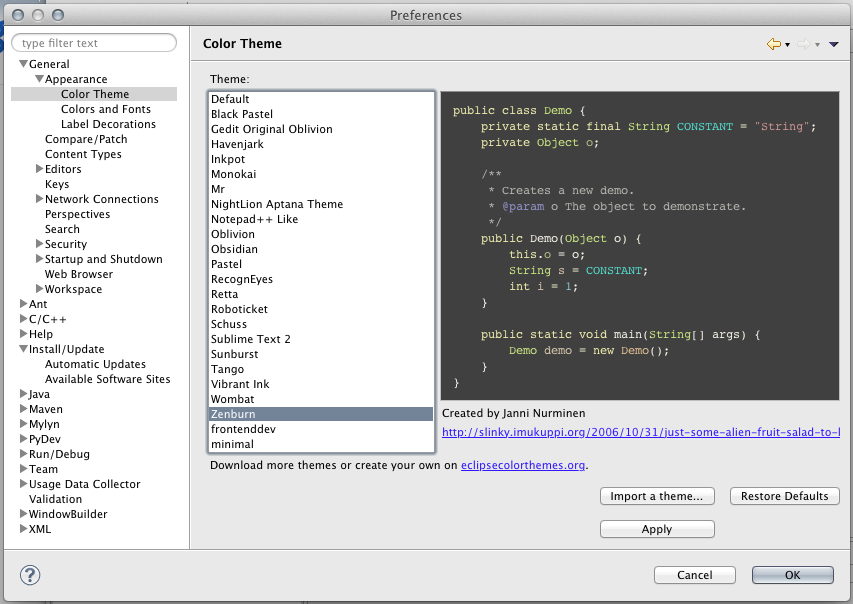
Task: Collapse the Appearance tree node
Action: [x=40, y=79]
